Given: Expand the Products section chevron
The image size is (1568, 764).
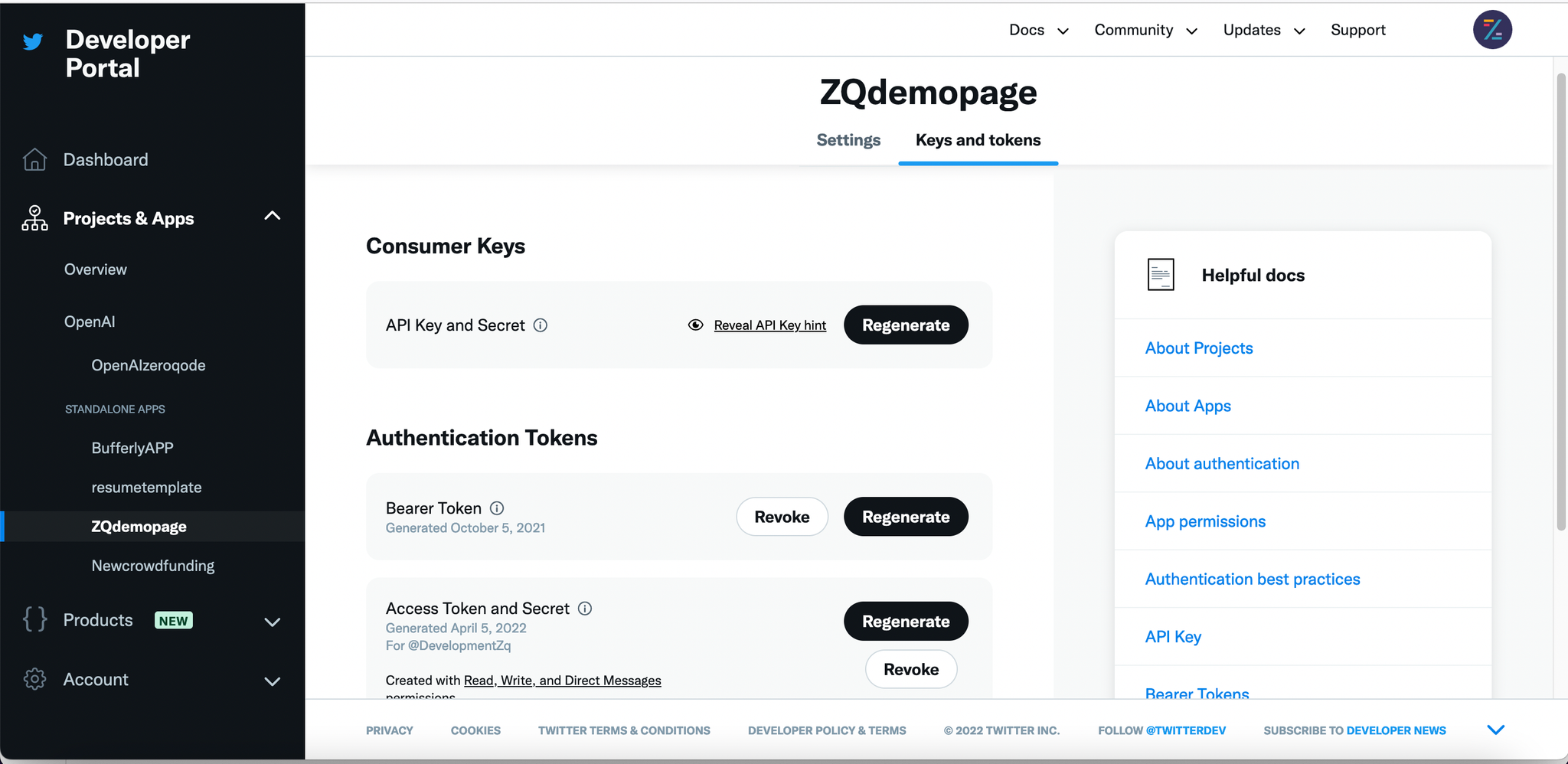Looking at the screenshot, I should 273,622.
